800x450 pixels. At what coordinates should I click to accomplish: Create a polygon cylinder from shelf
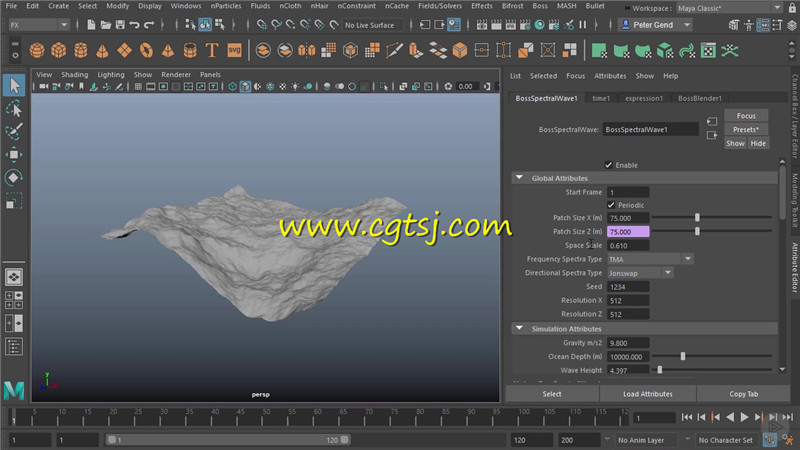coord(81,51)
